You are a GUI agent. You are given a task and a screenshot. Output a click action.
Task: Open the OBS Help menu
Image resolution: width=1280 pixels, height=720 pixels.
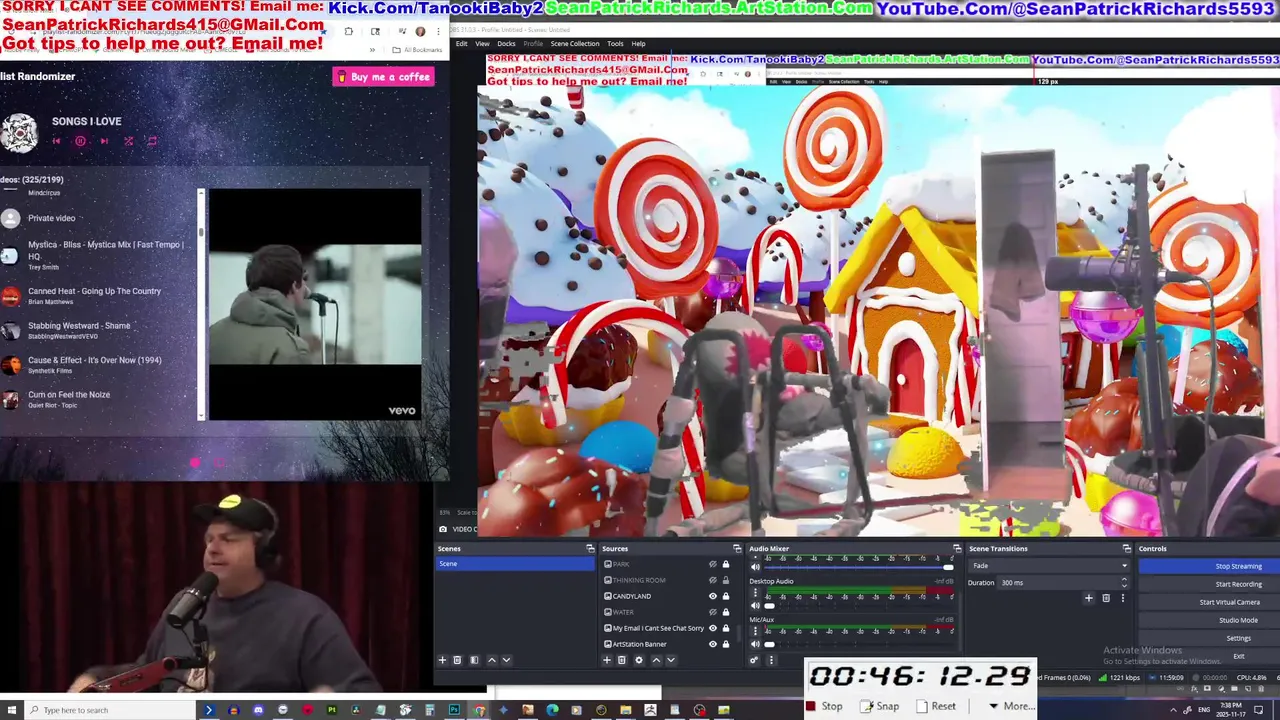pyautogui.click(x=638, y=44)
